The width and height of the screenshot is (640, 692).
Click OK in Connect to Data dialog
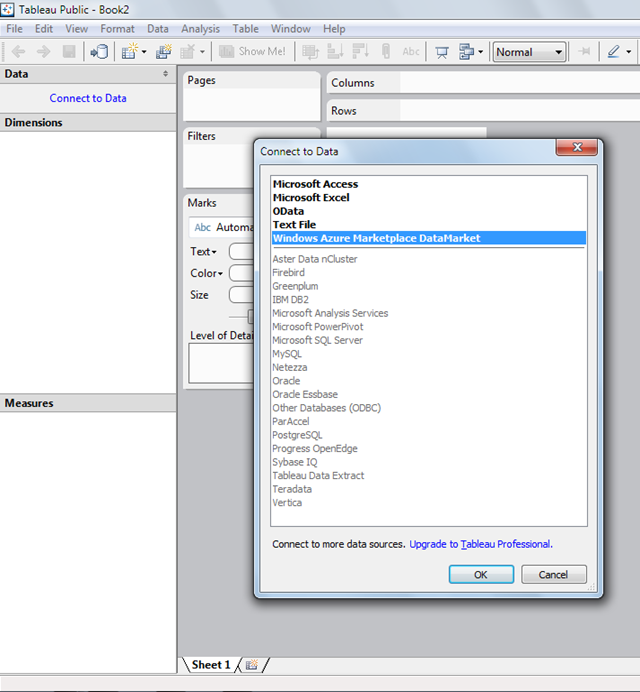(x=481, y=575)
